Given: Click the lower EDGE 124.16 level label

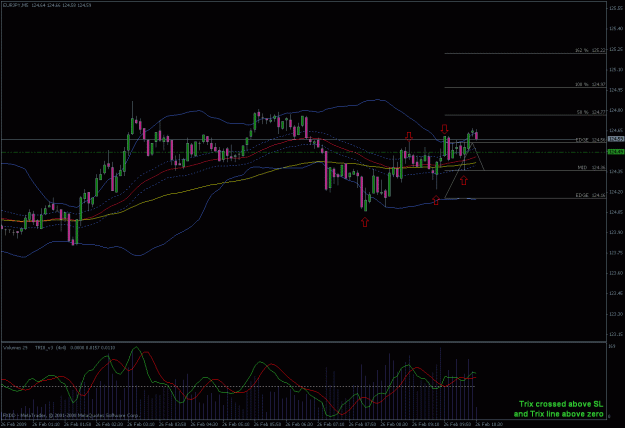Looking at the screenshot, I should coord(591,195).
